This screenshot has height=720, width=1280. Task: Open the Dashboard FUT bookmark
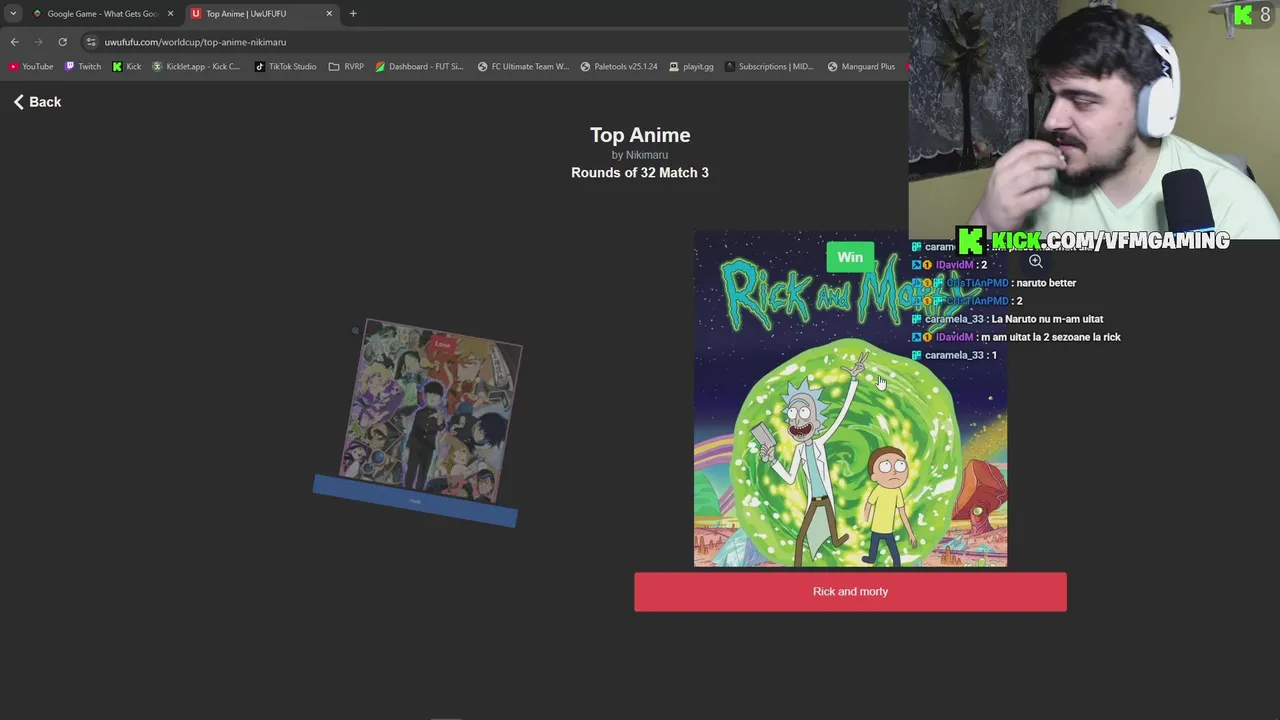point(419,67)
